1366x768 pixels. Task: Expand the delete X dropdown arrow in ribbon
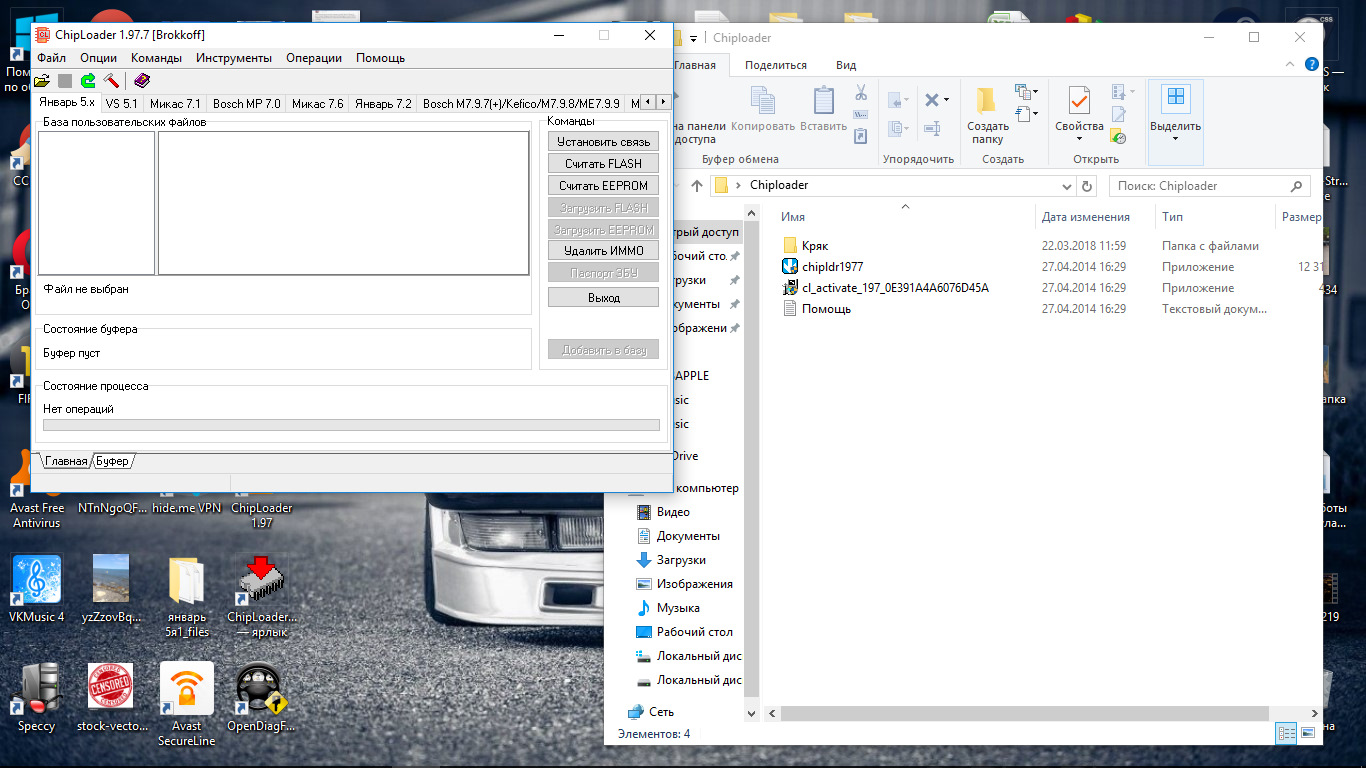tap(946, 100)
